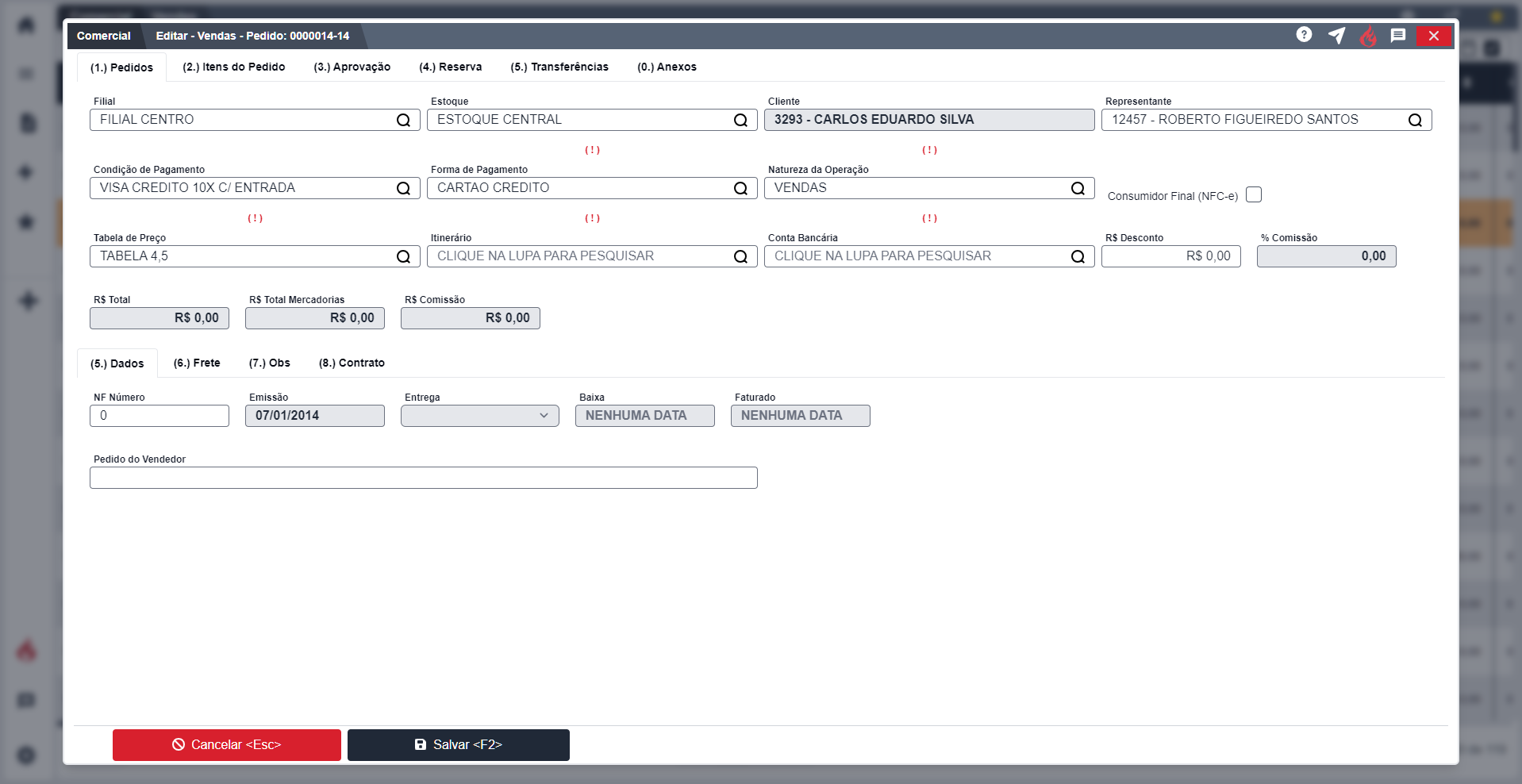Click the Representante input field
Image resolution: width=1522 pixels, height=784 pixels.
click(1266, 120)
